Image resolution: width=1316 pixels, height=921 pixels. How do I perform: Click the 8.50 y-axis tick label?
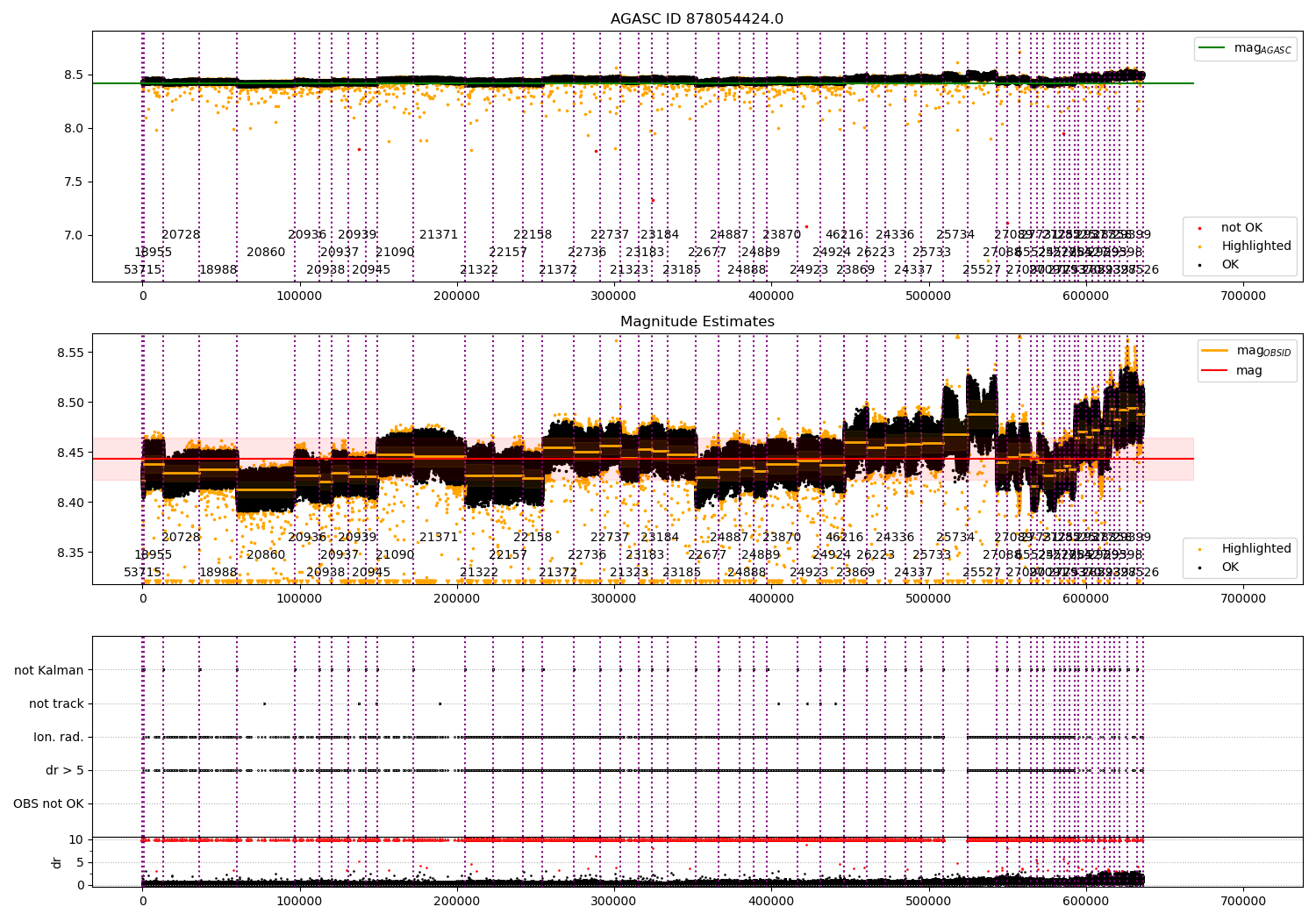click(68, 403)
